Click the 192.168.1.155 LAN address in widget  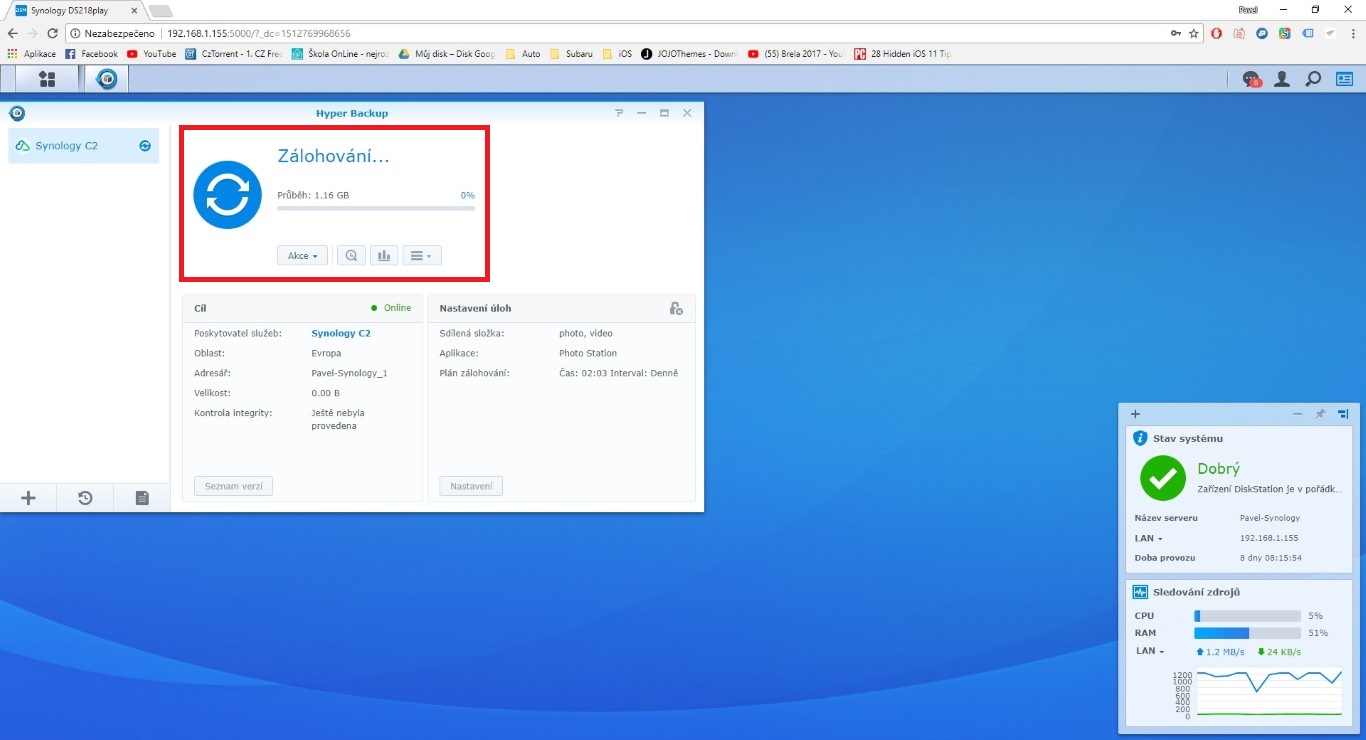tap(1269, 538)
